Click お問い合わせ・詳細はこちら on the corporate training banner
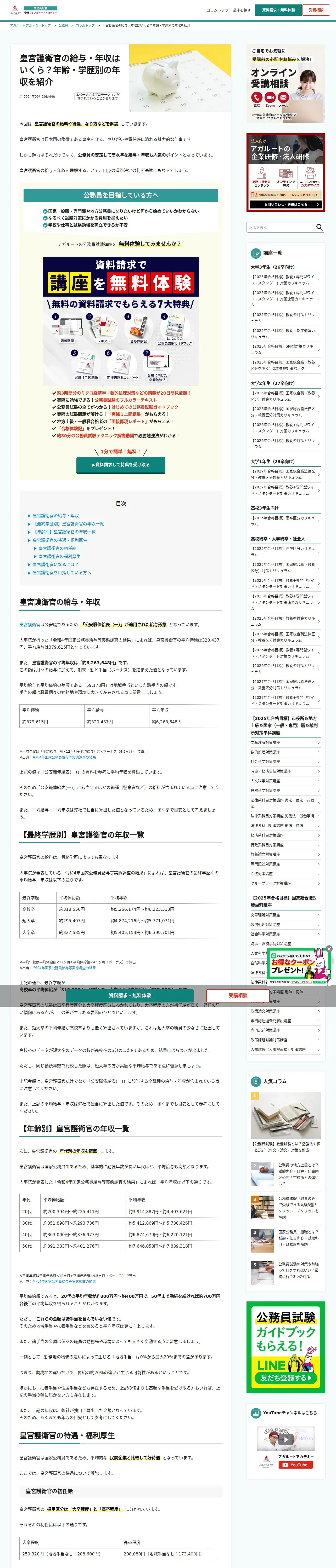336x1568 pixels. pyautogui.click(x=285, y=205)
